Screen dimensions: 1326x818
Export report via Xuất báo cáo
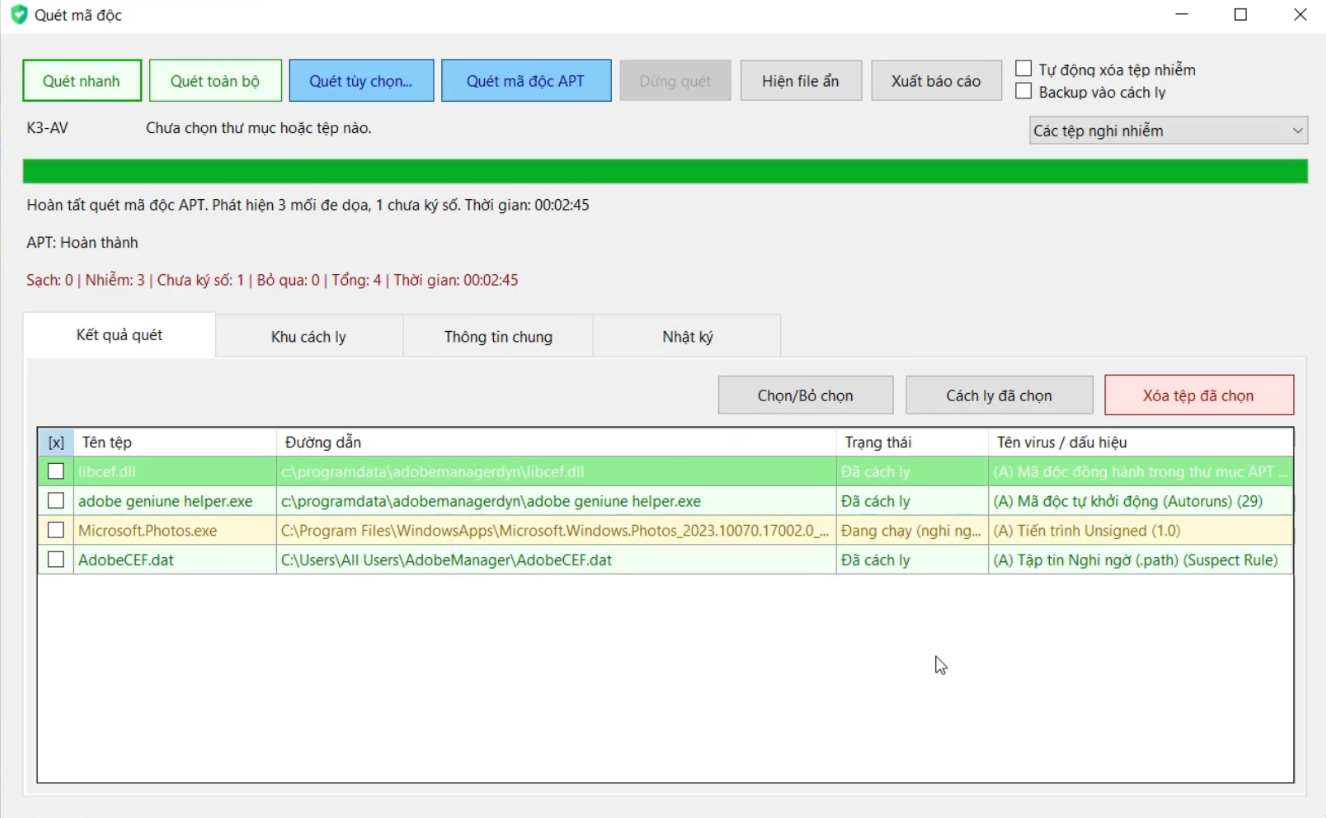tap(936, 81)
